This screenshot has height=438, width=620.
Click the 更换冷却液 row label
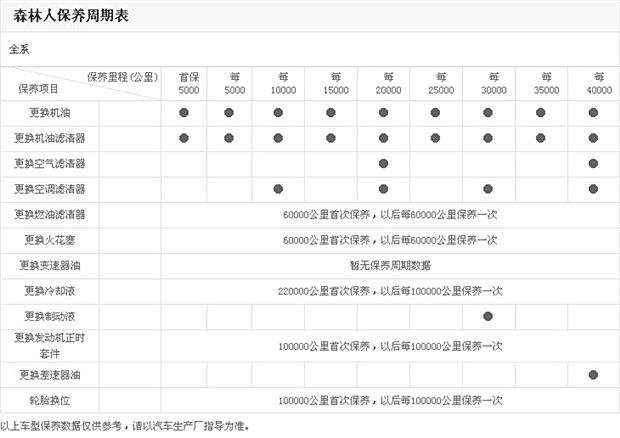click(x=50, y=291)
